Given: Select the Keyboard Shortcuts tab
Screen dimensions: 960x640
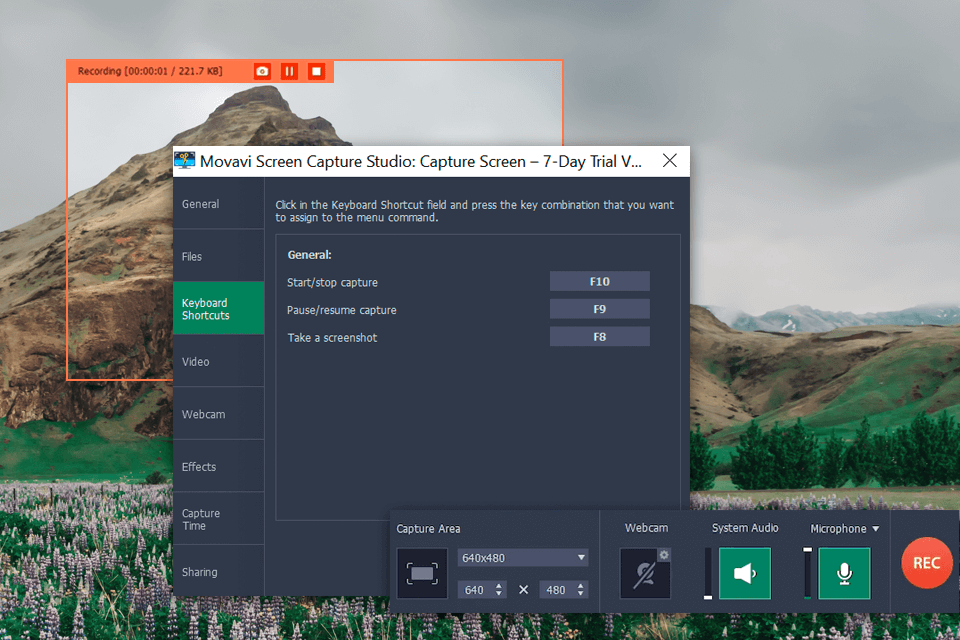Looking at the screenshot, I should [x=219, y=309].
